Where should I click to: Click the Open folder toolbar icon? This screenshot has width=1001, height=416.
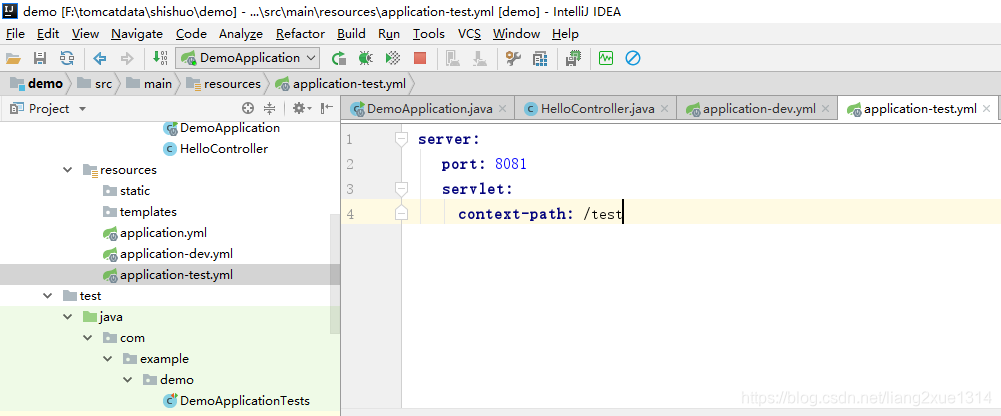point(13,59)
